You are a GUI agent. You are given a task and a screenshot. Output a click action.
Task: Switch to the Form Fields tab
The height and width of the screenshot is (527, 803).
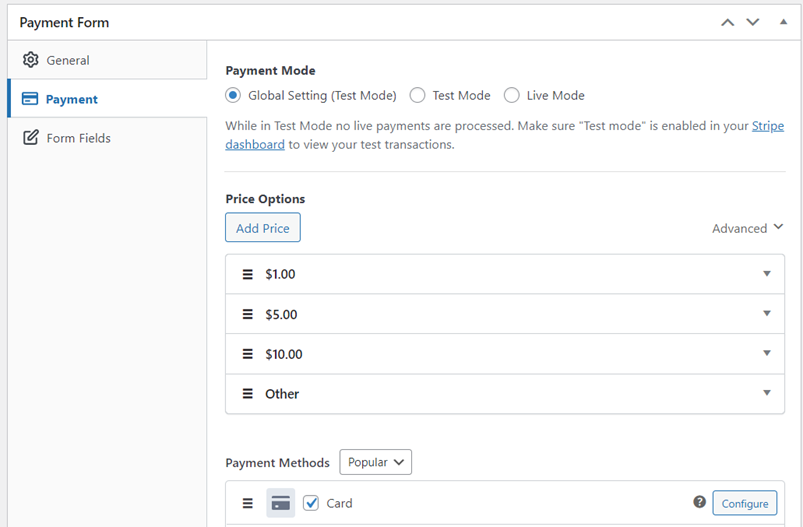click(107, 138)
